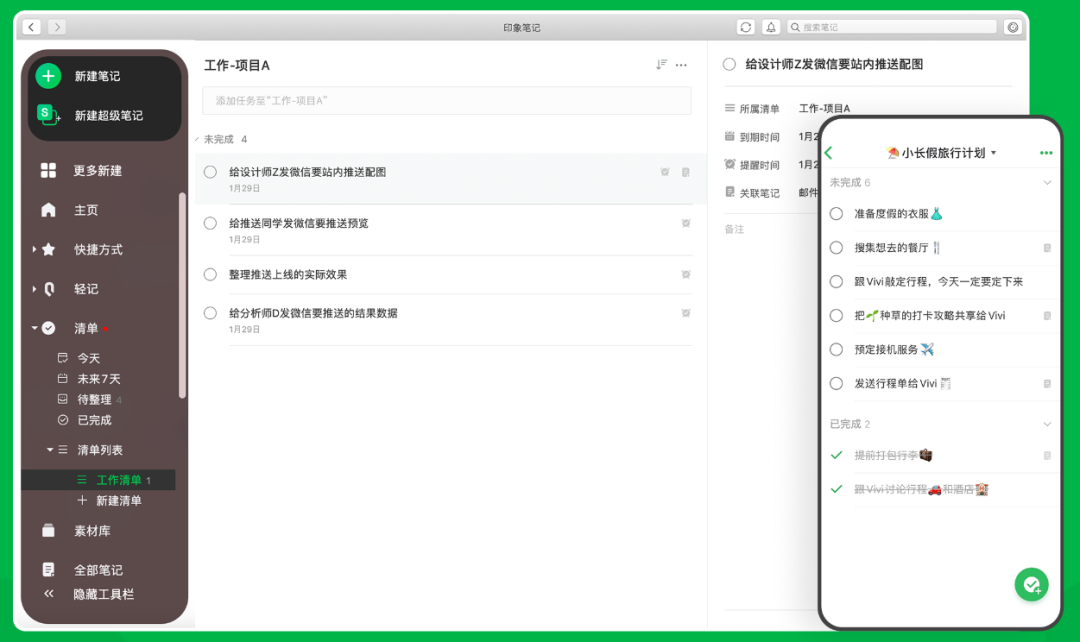Open the 素材库 briefcase icon
Image resolution: width=1080 pixels, height=642 pixels.
pos(47,531)
